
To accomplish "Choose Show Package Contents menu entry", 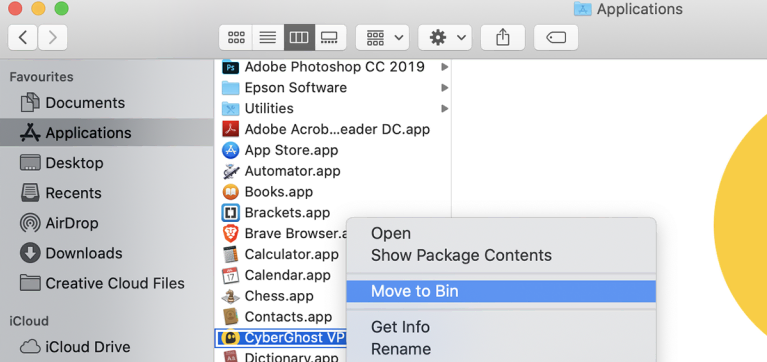I will (461, 255).
